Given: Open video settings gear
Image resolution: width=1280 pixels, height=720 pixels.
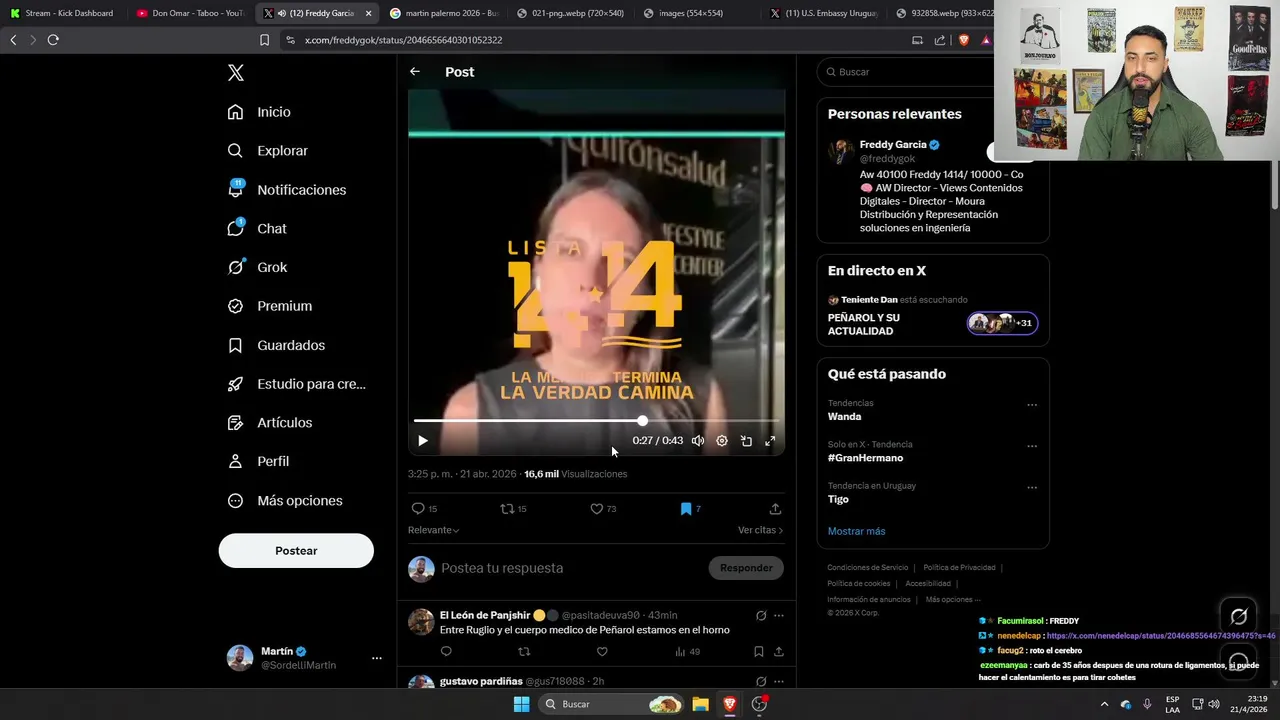Looking at the screenshot, I should coord(722,441).
